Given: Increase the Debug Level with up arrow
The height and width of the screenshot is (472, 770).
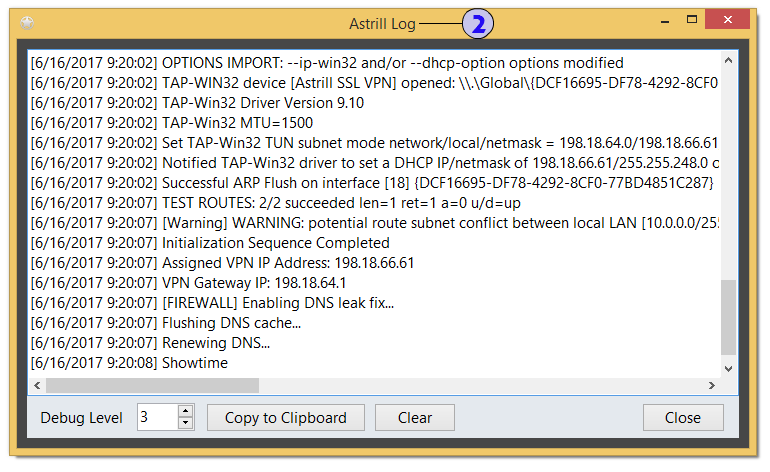Looking at the screenshot, I should coord(185,411).
